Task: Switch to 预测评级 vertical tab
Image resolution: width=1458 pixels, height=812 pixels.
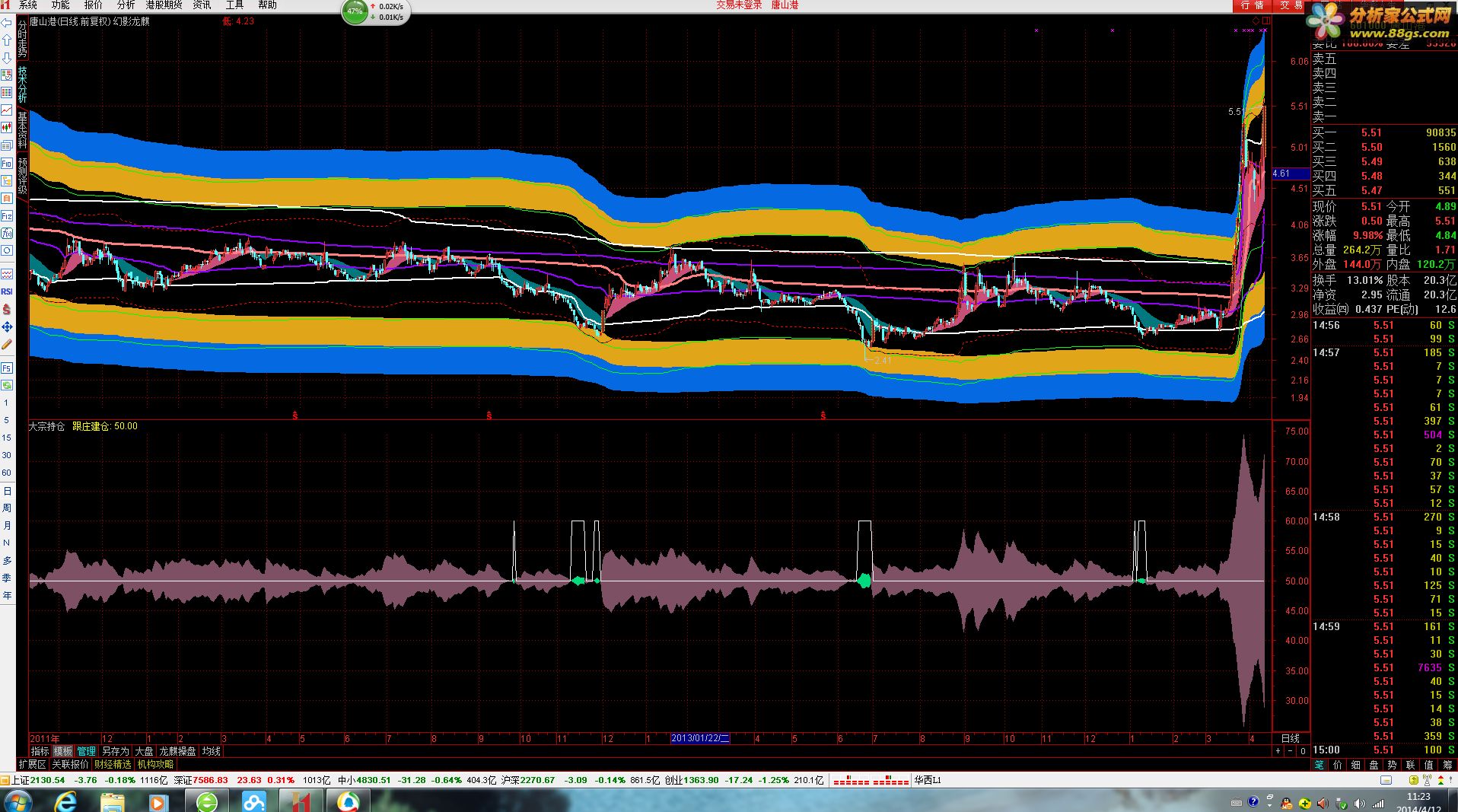Action: (22, 175)
